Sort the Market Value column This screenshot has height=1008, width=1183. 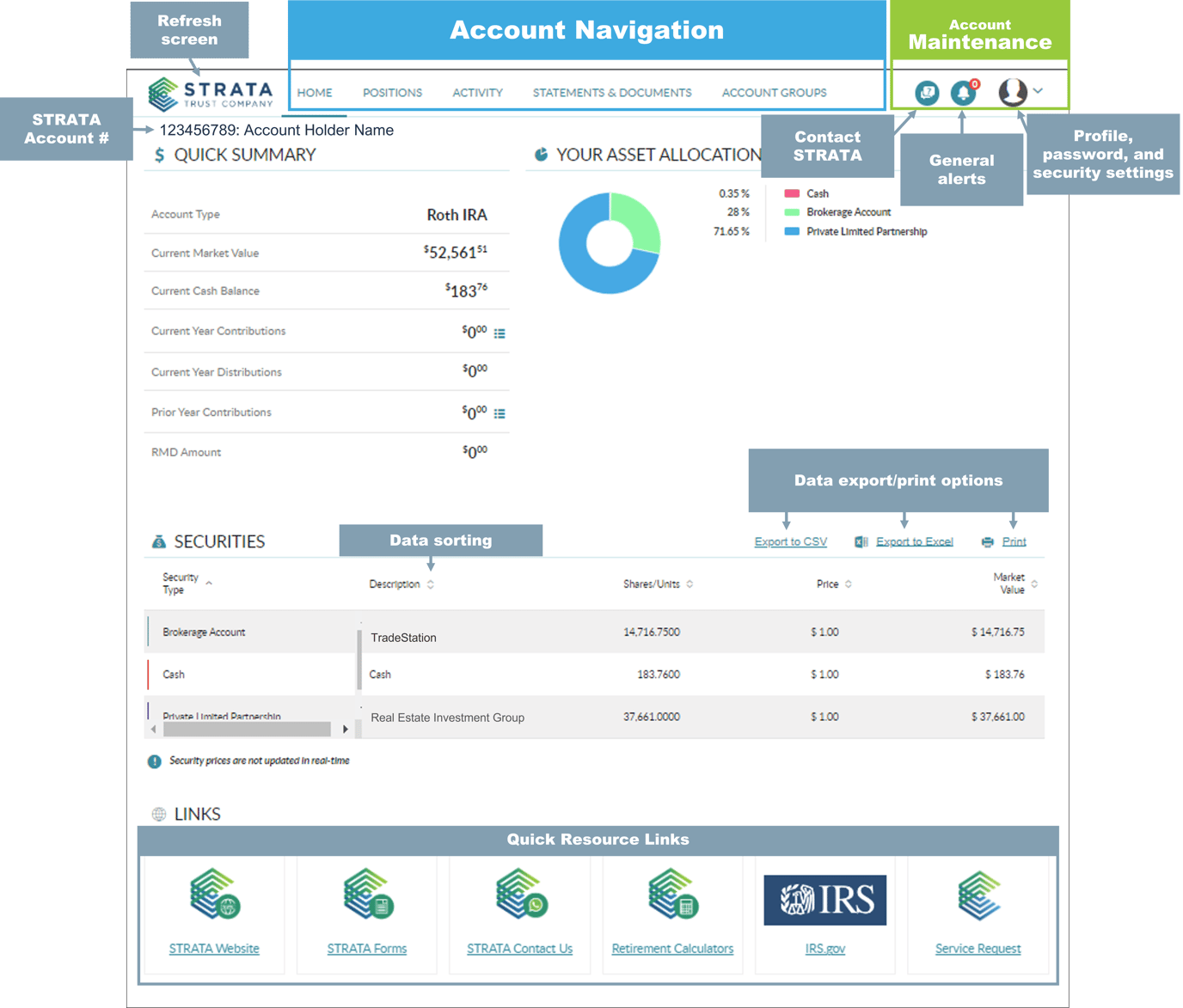coord(1036,583)
